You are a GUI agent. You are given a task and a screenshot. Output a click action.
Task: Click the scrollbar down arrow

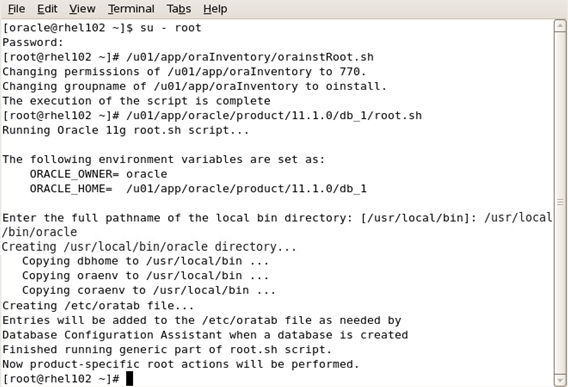[560, 380]
